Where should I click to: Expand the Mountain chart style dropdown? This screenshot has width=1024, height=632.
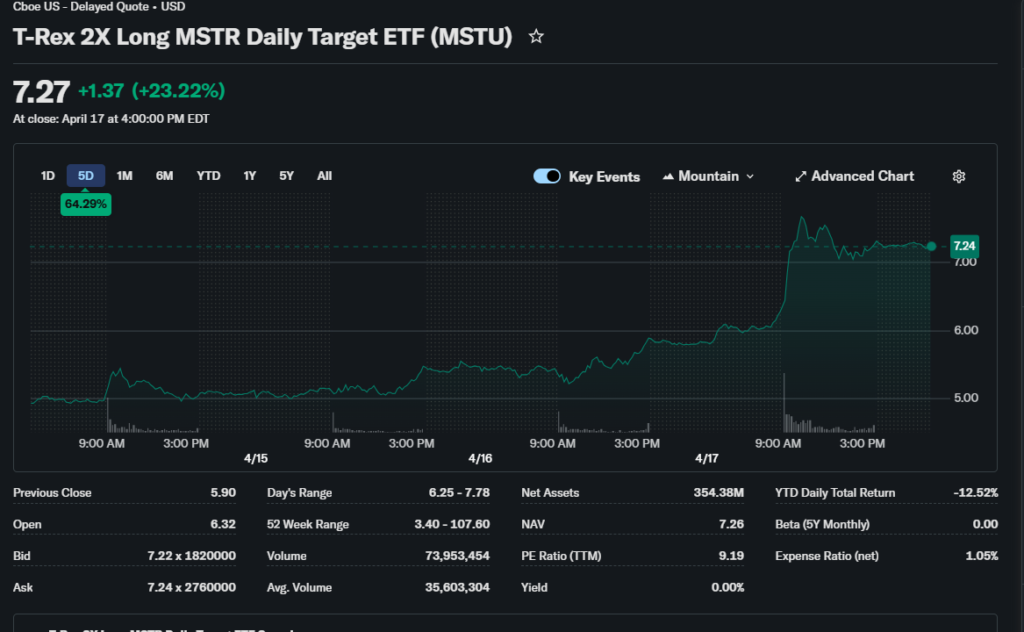coord(749,176)
